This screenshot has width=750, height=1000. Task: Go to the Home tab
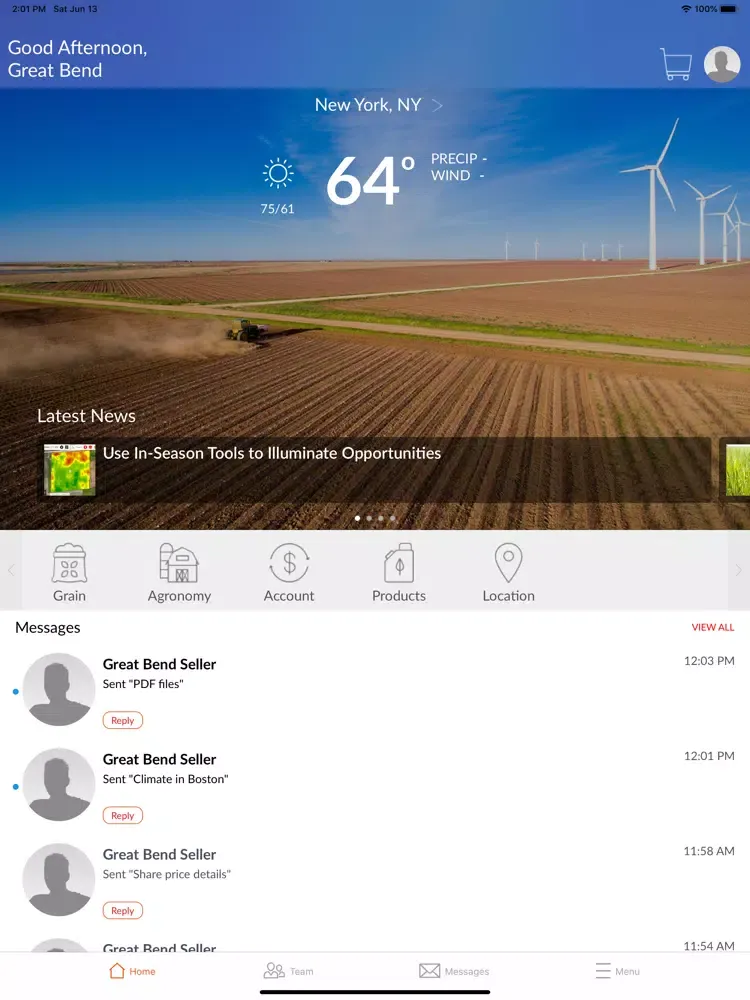click(132, 971)
